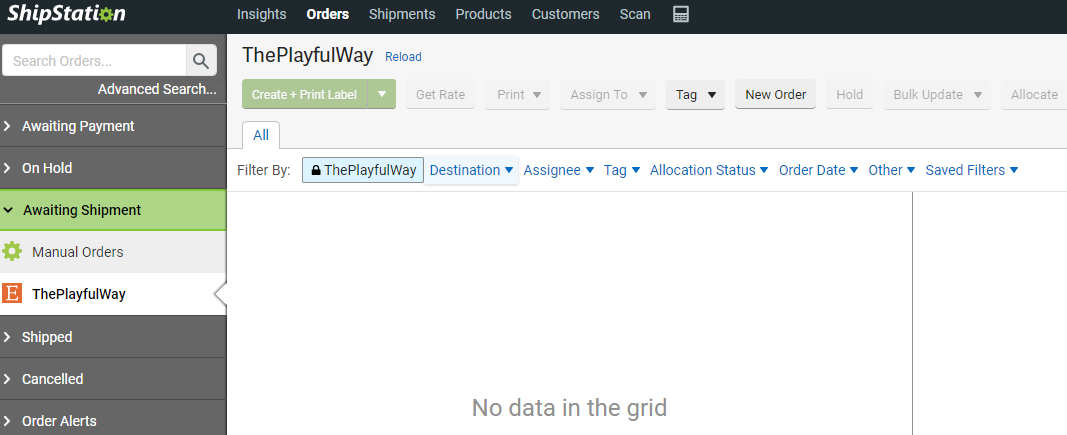Open the Print dropdown
Image resolution: width=1067 pixels, height=435 pixels.
[518, 95]
